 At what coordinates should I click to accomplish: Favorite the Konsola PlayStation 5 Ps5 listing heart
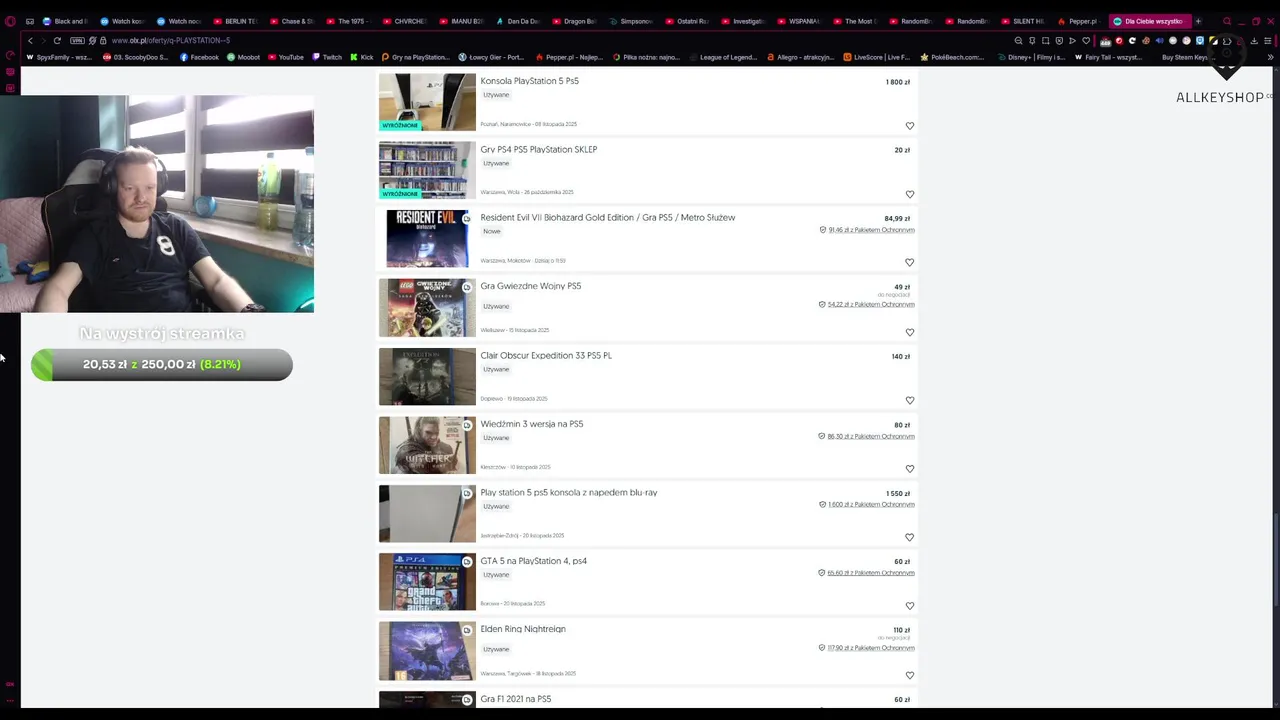coord(909,126)
